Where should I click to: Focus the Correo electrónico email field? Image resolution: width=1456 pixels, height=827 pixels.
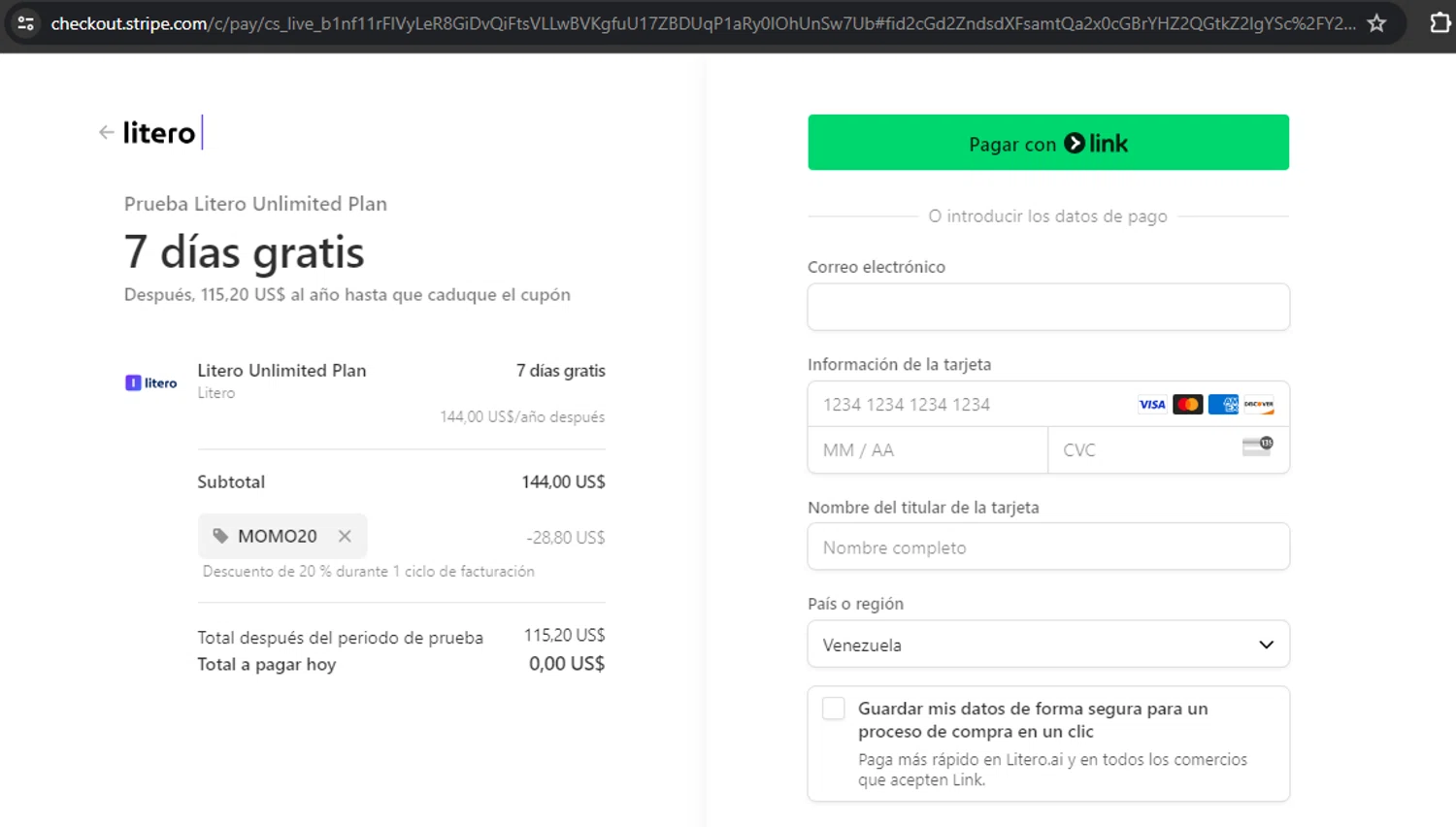(x=1048, y=307)
